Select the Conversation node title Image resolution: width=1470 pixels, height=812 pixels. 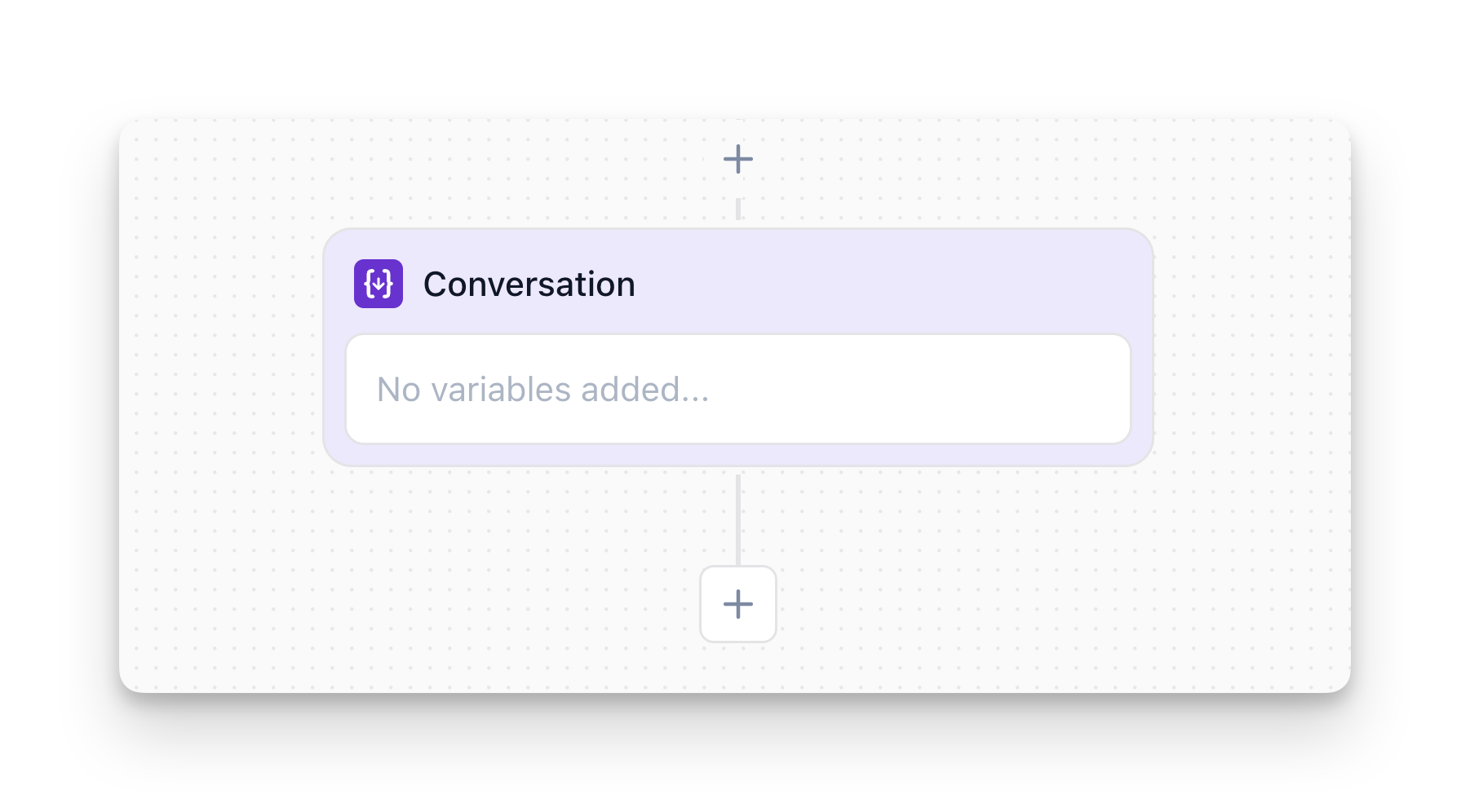[x=529, y=285]
